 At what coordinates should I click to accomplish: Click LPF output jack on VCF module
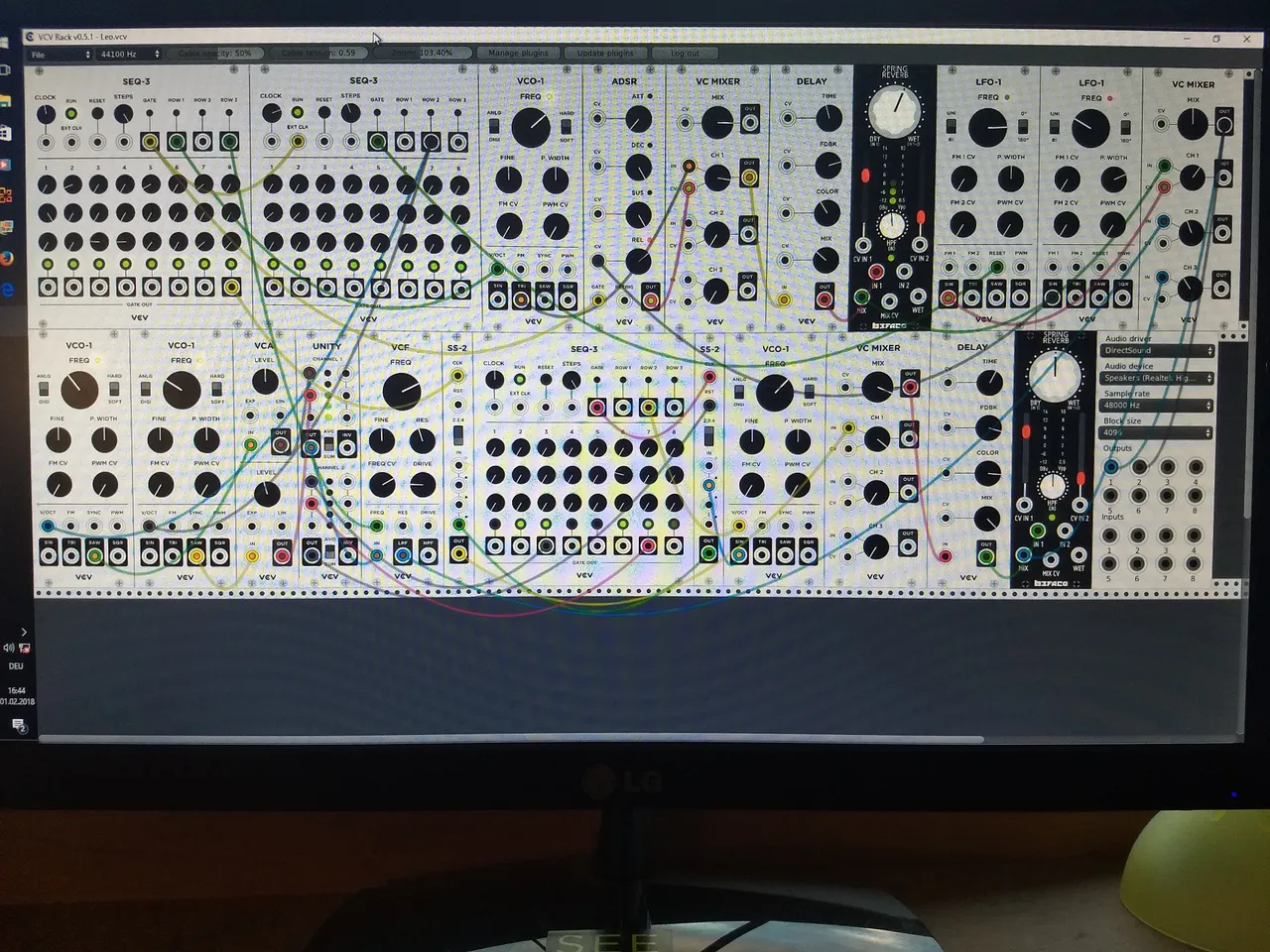tap(403, 554)
